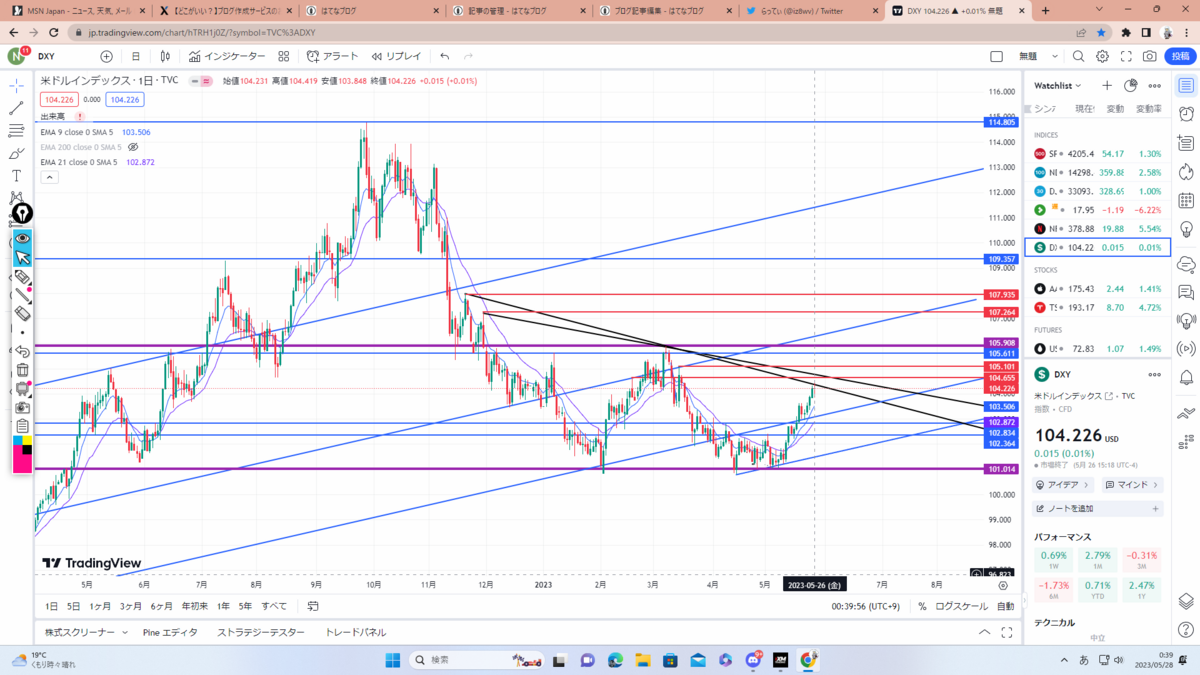Open the notifications bell icon in sidebar
Viewport: 1200px width, 675px height.
[x=1186, y=378]
